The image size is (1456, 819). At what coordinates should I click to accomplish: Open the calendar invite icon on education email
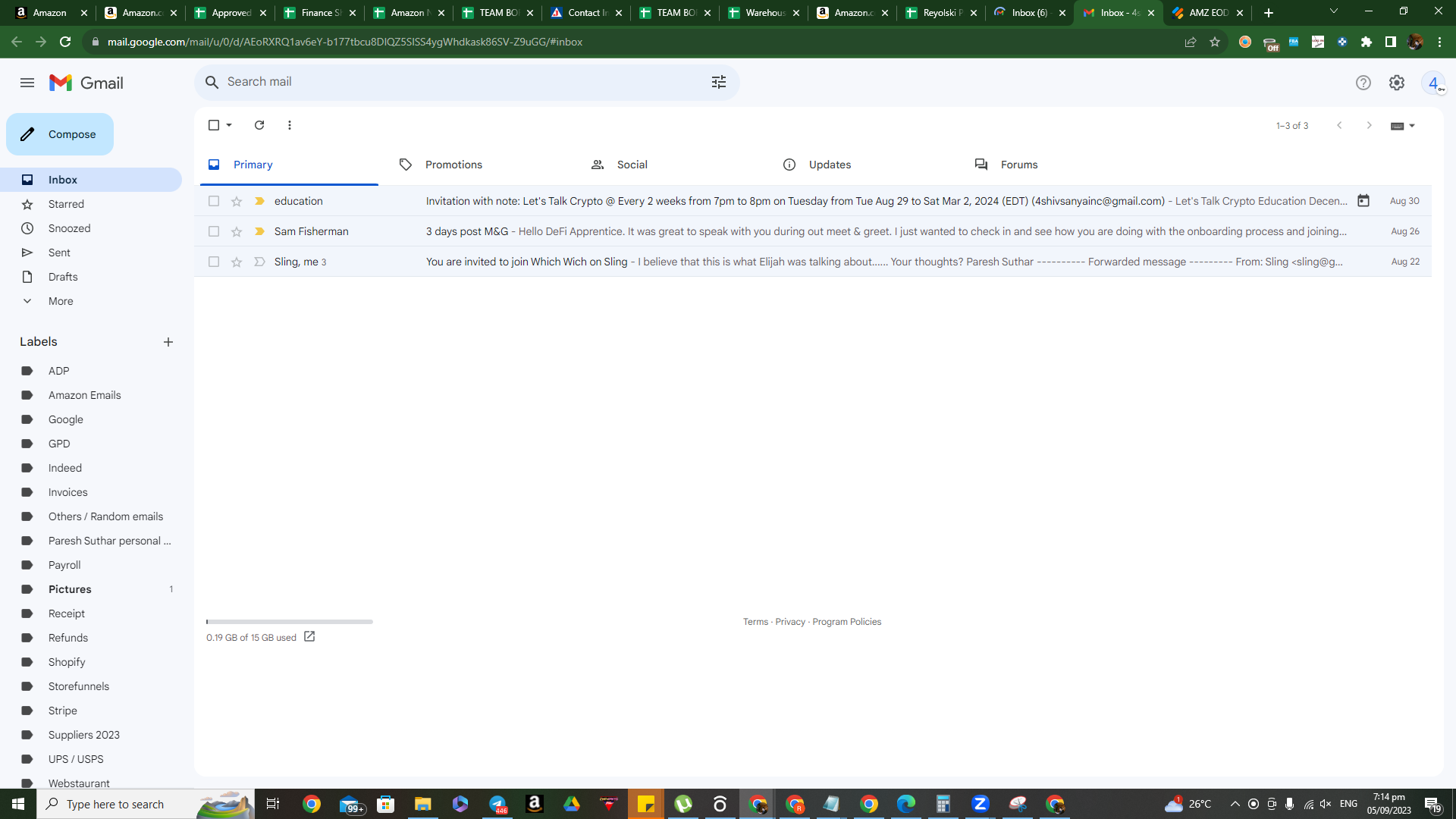click(x=1363, y=201)
